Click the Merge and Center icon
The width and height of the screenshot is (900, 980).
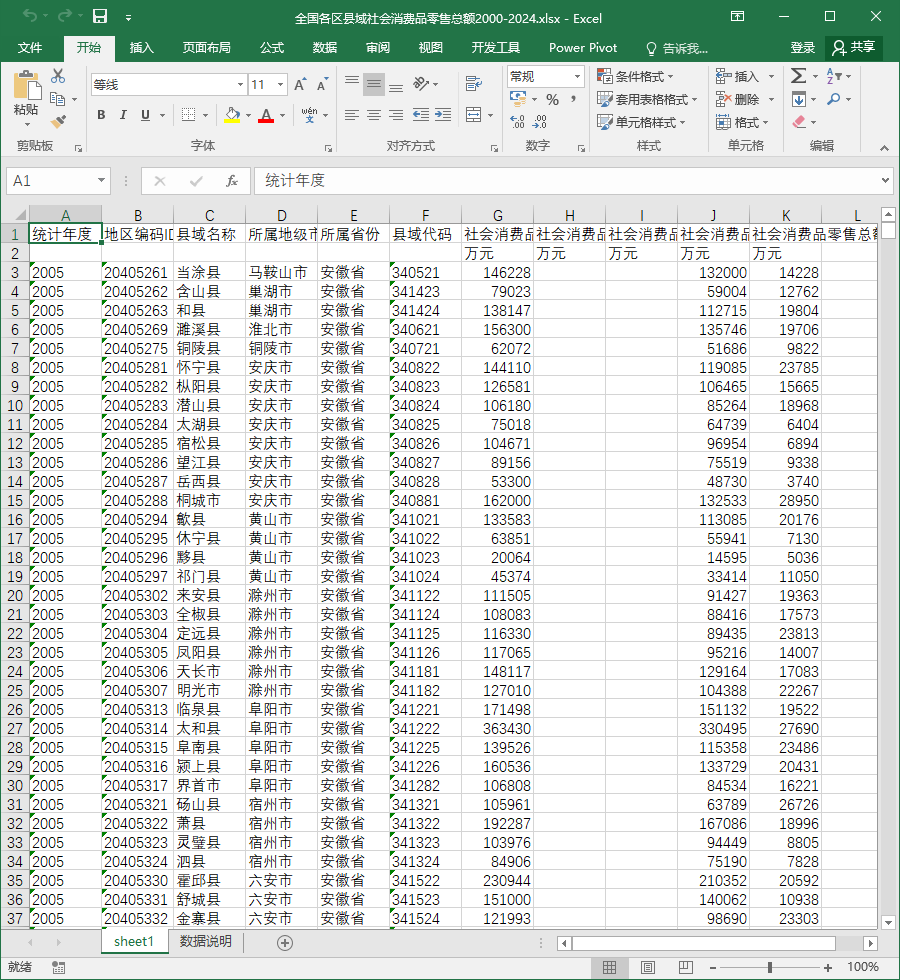click(x=474, y=114)
